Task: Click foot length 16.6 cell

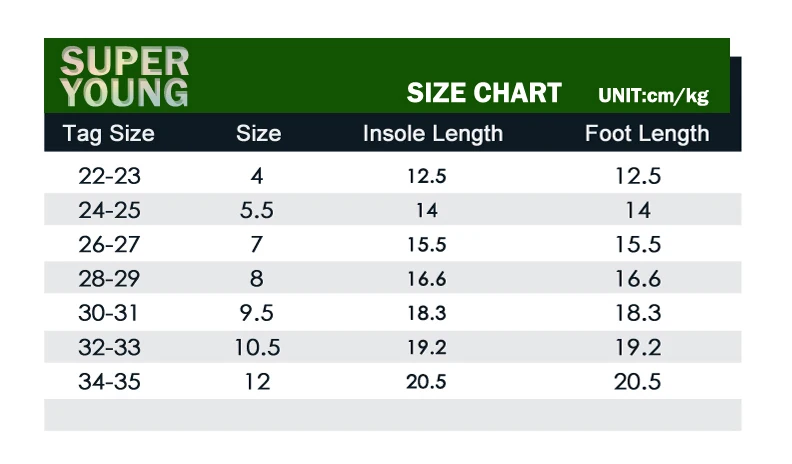Action: pyautogui.click(x=637, y=279)
